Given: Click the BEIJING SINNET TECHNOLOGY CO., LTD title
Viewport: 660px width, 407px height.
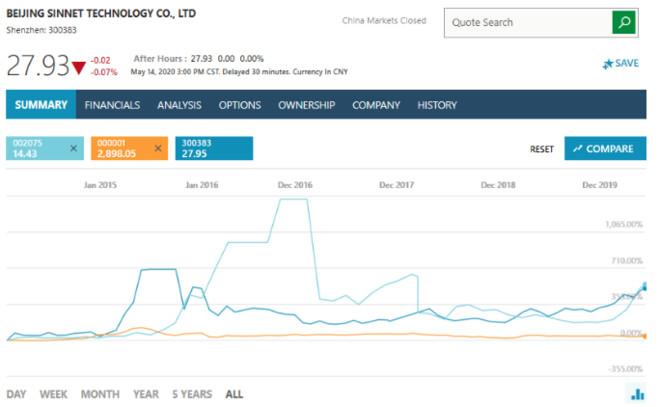Looking at the screenshot, I should pyautogui.click(x=101, y=13).
